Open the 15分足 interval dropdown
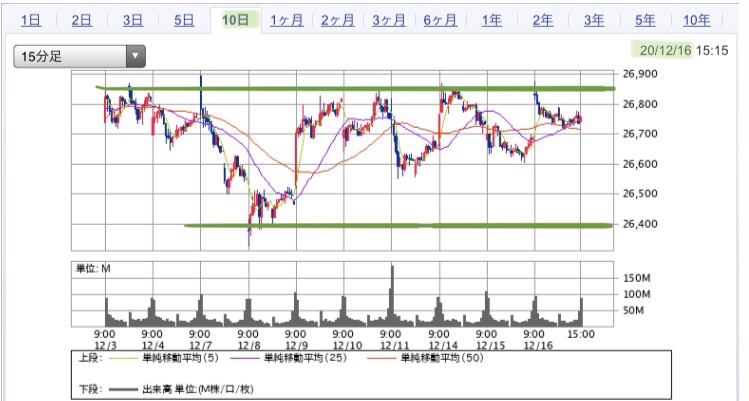749x401 pixels. 79,56
